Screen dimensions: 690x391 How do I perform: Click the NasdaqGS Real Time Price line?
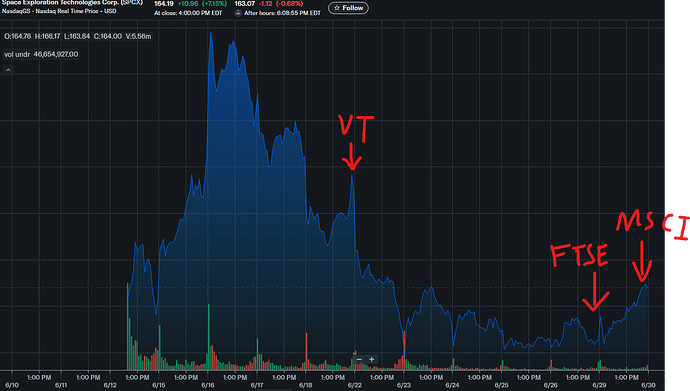59,11
